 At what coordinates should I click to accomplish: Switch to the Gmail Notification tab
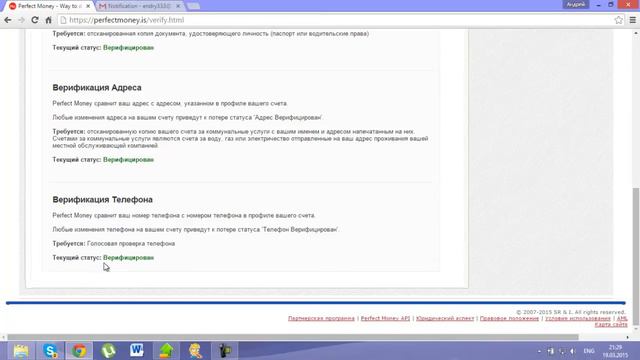pos(139,6)
